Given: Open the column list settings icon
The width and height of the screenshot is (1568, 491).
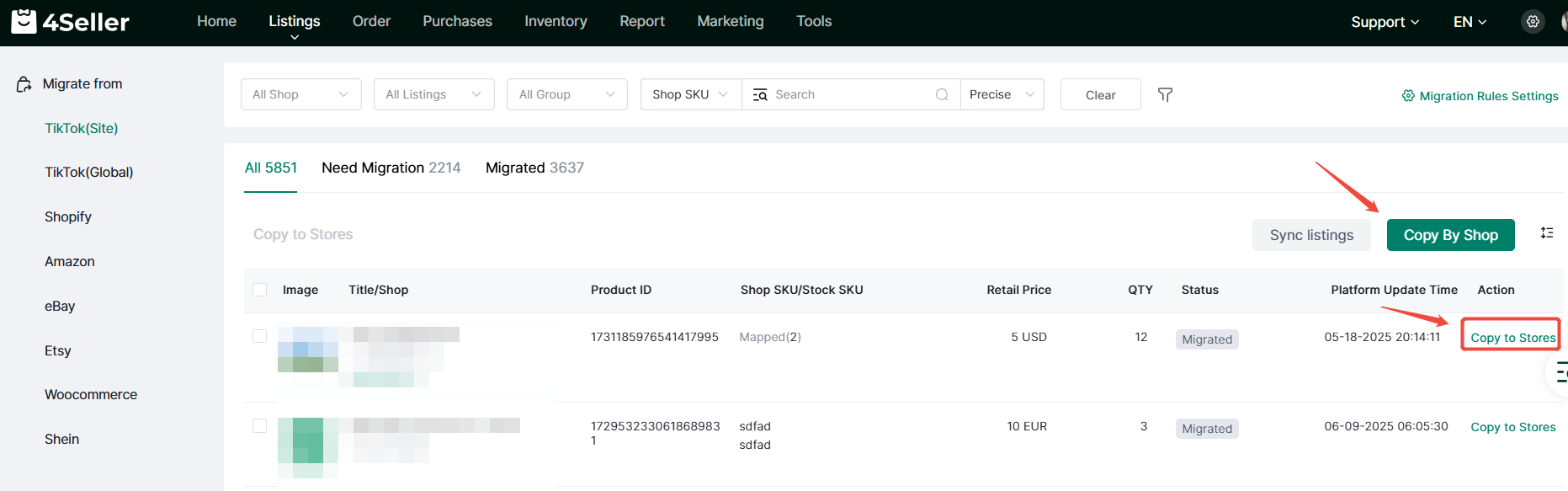Looking at the screenshot, I should 1547,233.
